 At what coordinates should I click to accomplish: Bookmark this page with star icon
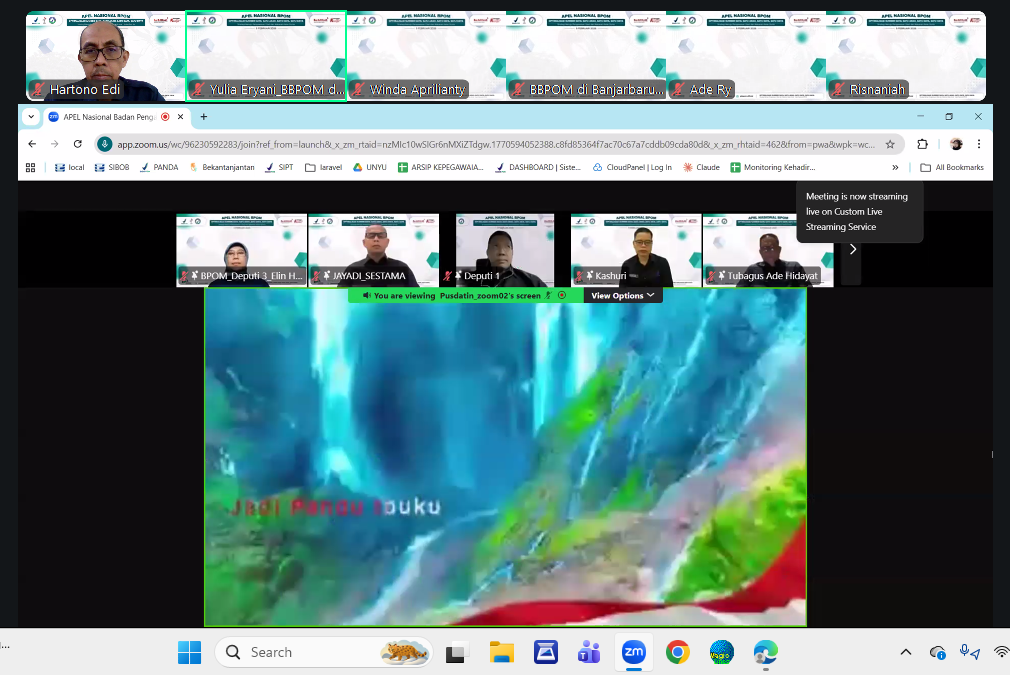[x=890, y=144]
